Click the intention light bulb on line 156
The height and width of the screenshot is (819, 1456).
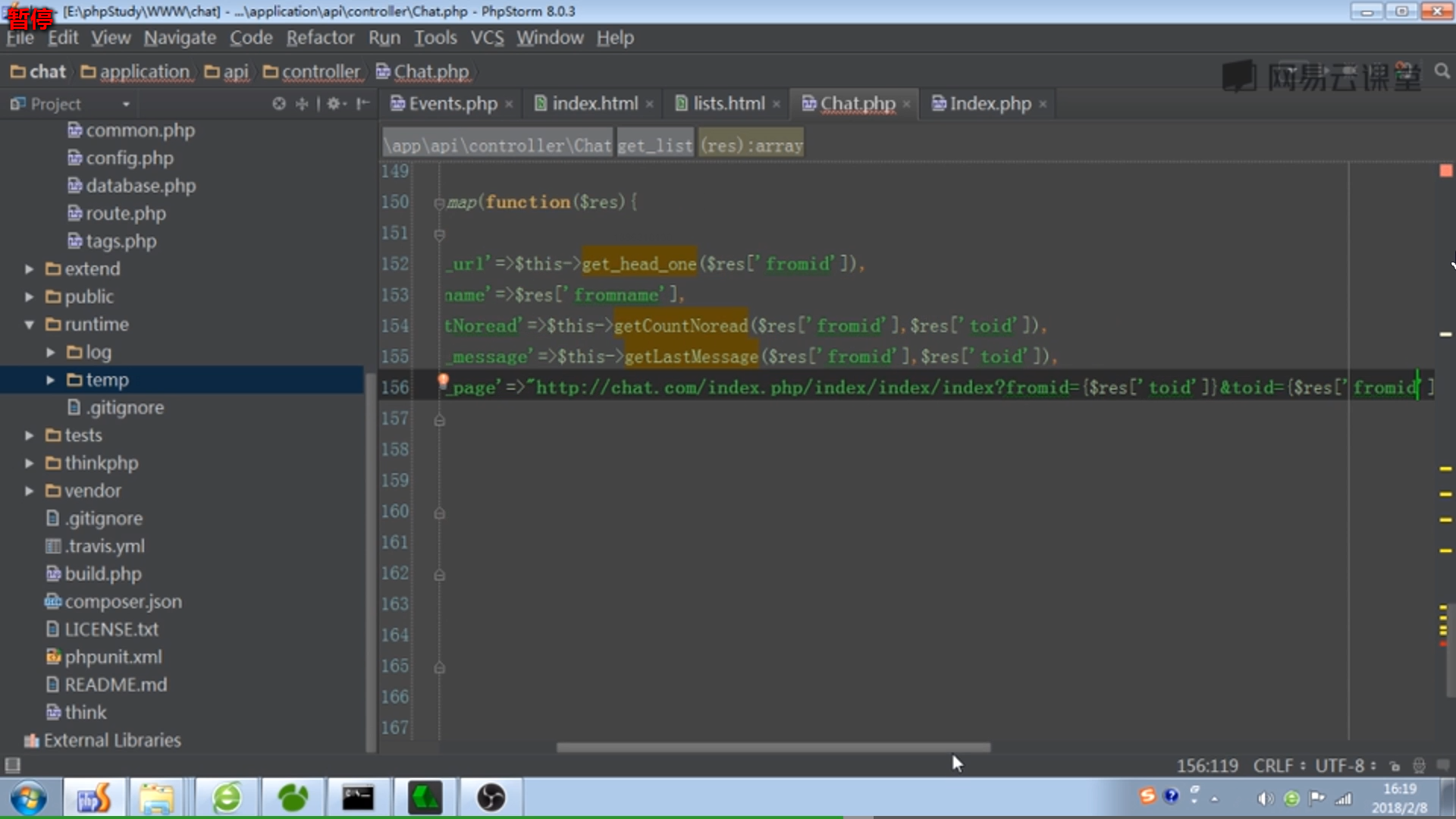(443, 381)
